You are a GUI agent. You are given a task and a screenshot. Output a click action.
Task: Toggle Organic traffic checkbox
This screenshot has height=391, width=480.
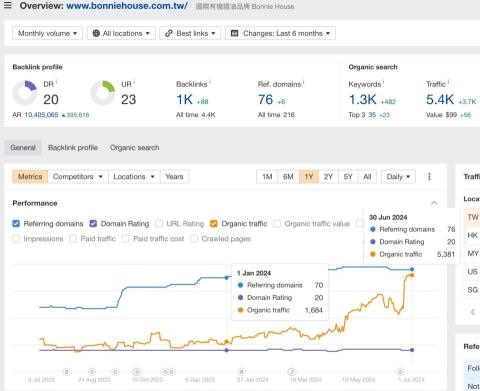point(214,224)
